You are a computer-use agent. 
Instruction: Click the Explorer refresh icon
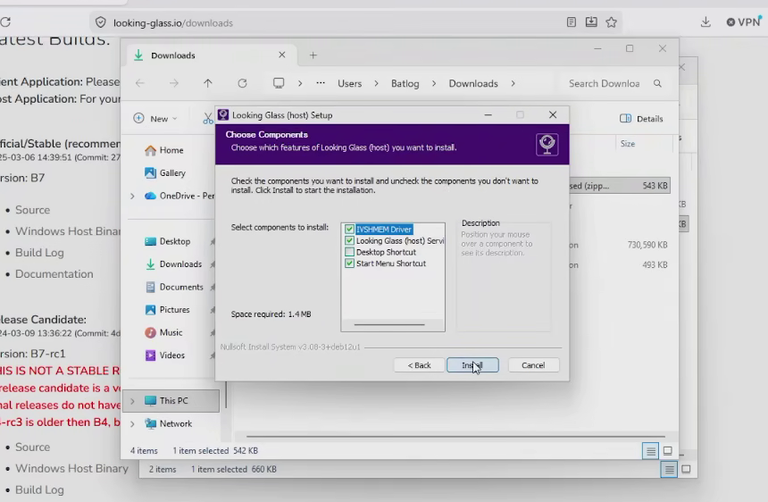point(242,83)
